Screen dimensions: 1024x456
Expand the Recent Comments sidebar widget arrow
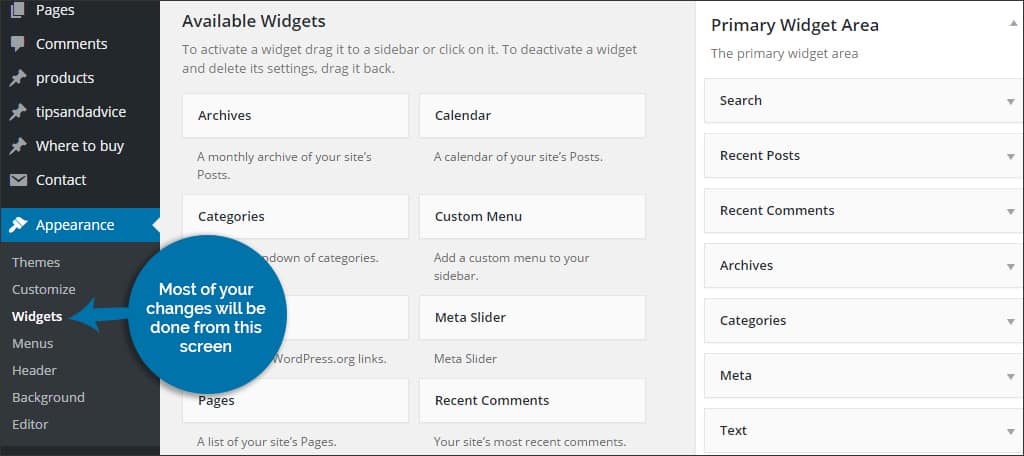pyautogui.click(x=1010, y=211)
